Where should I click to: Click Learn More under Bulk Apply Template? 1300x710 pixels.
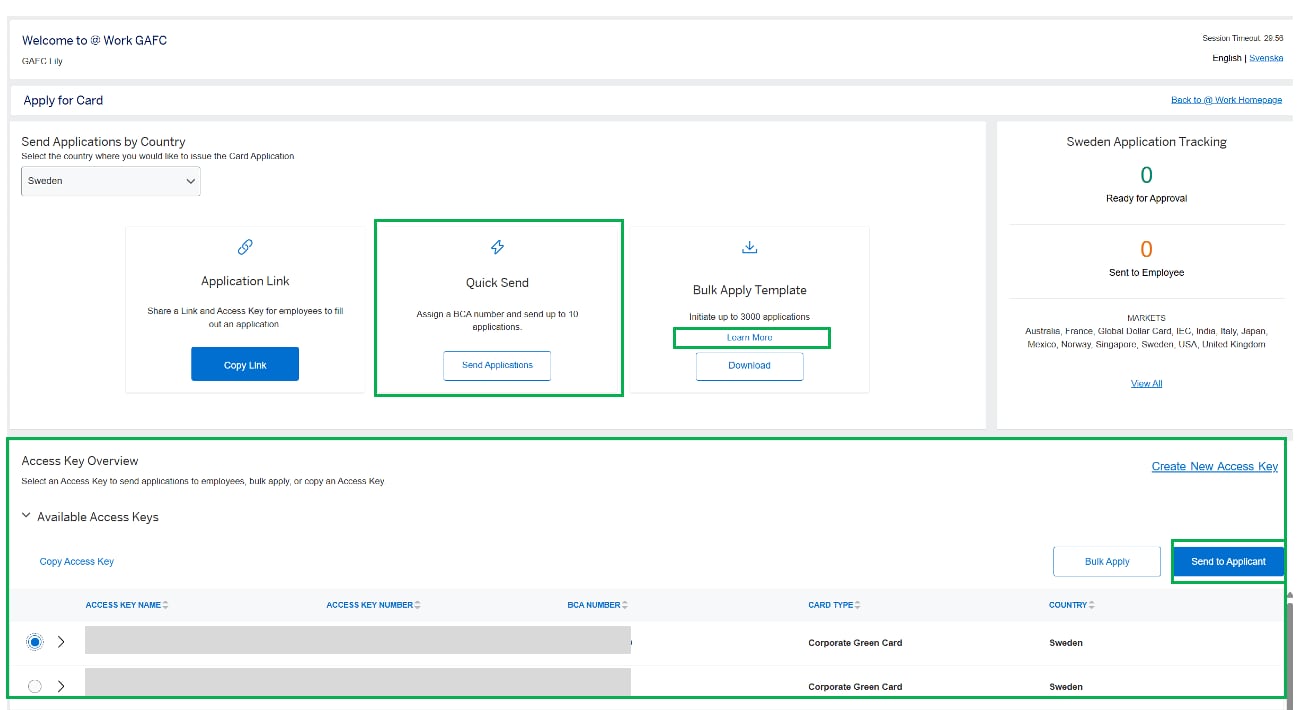coord(751,337)
